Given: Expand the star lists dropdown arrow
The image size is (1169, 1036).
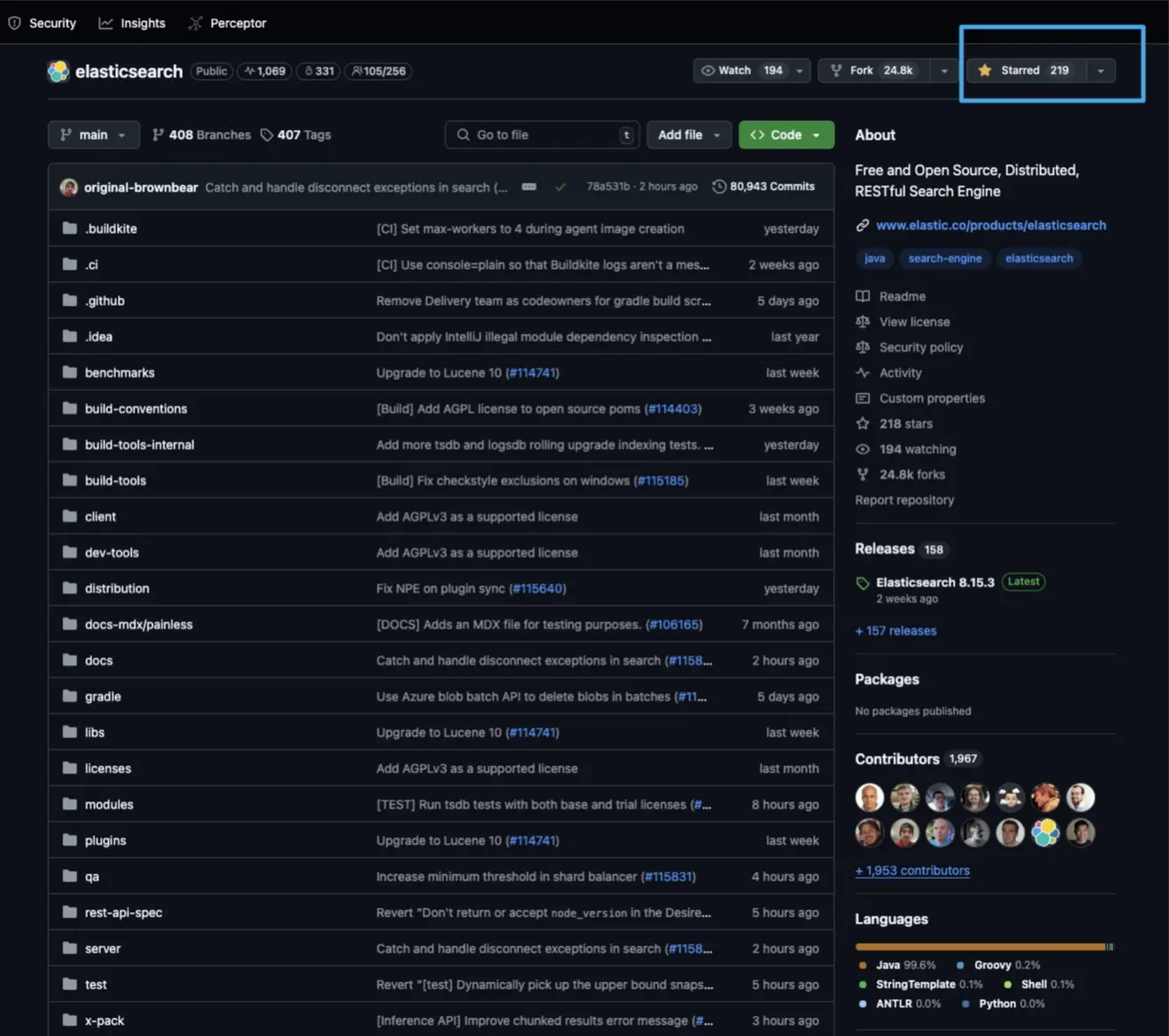Looking at the screenshot, I should pyautogui.click(x=1100, y=70).
